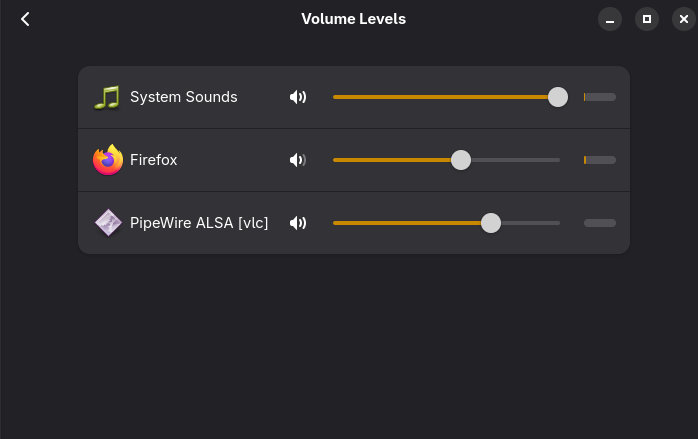Click the Firefox volume slider handle
Image resolution: width=698 pixels, height=439 pixels.
(x=460, y=160)
